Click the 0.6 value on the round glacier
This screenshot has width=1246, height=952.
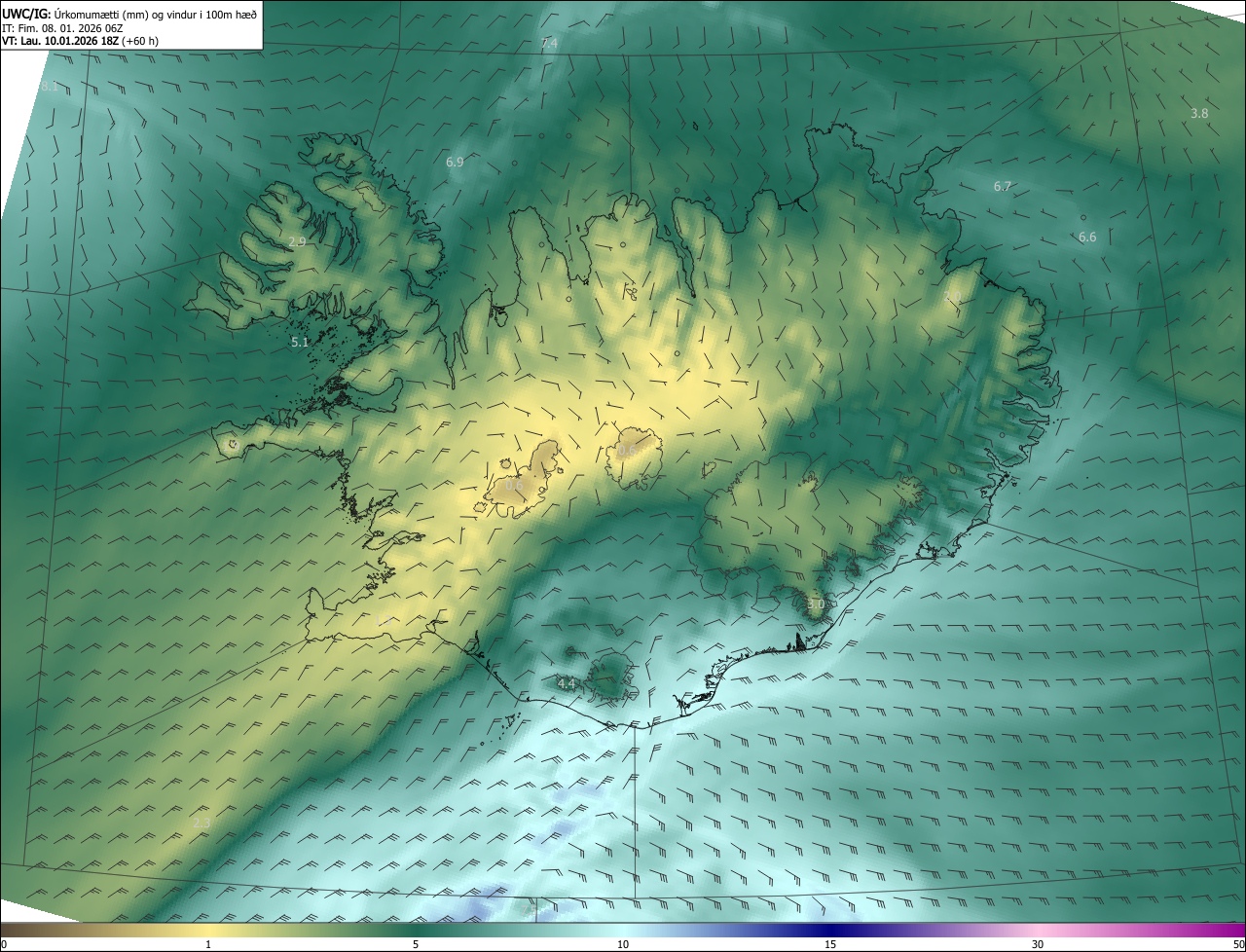tap(627, 450)
